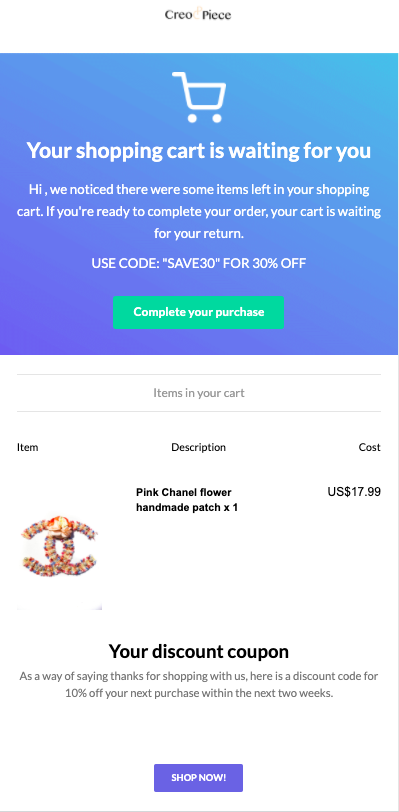
Task: Click the 10% off discount paragraph
Action: pyautogui.click(x=199, y=685)
